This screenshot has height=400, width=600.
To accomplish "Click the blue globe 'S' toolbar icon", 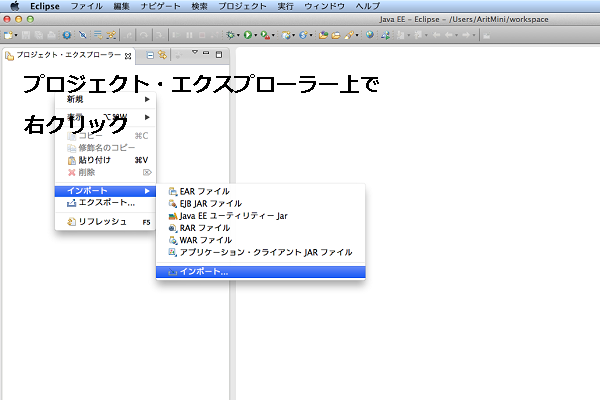I will tap(303, 35).
